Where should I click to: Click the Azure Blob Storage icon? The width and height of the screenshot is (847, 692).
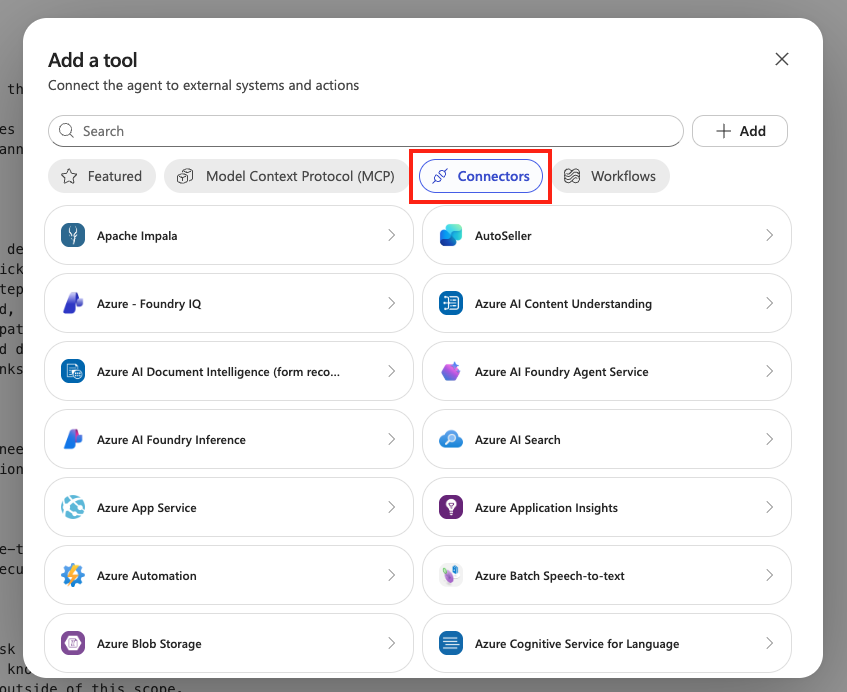tap(73, 644)
